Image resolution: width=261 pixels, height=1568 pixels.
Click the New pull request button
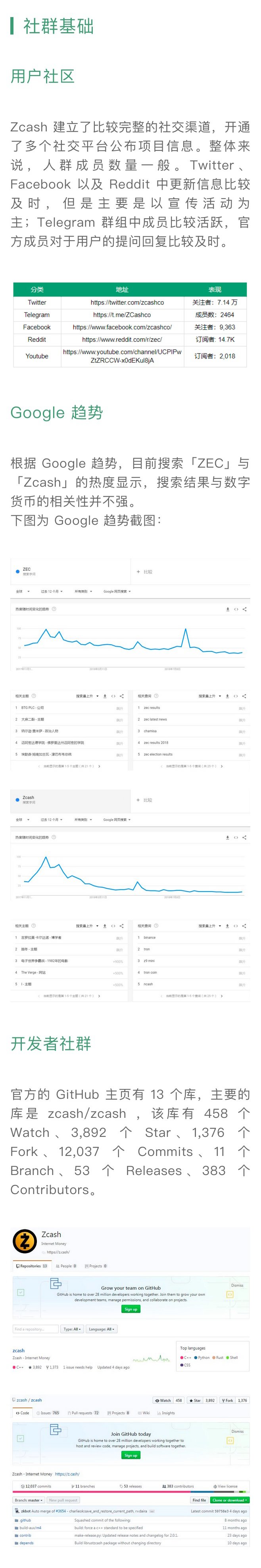point(64,1501)
